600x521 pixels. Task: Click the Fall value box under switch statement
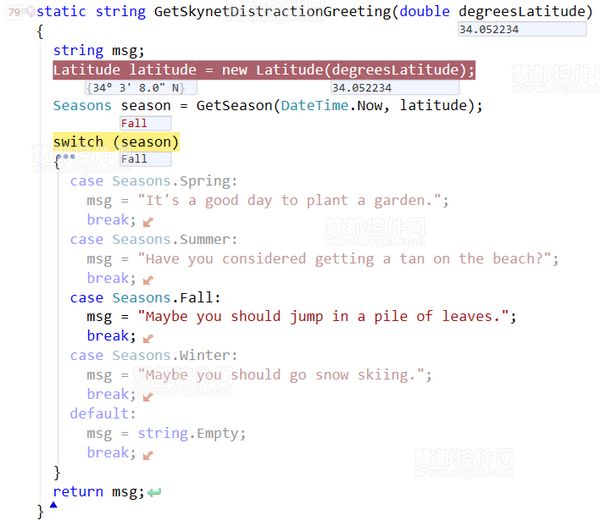(146, 159)
